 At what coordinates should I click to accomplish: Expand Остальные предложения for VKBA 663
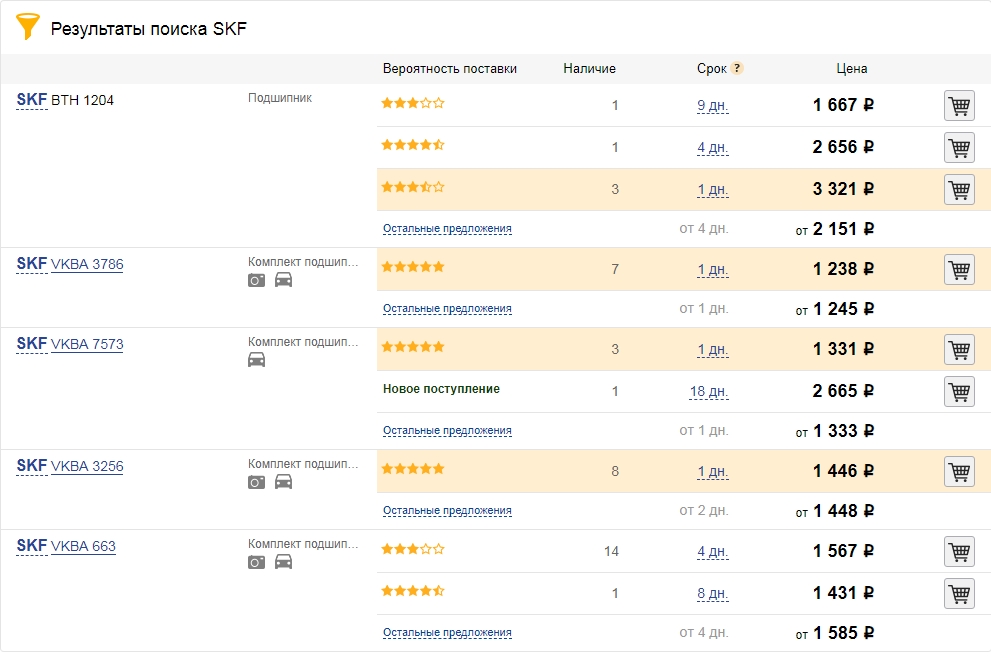pos(447,632)
